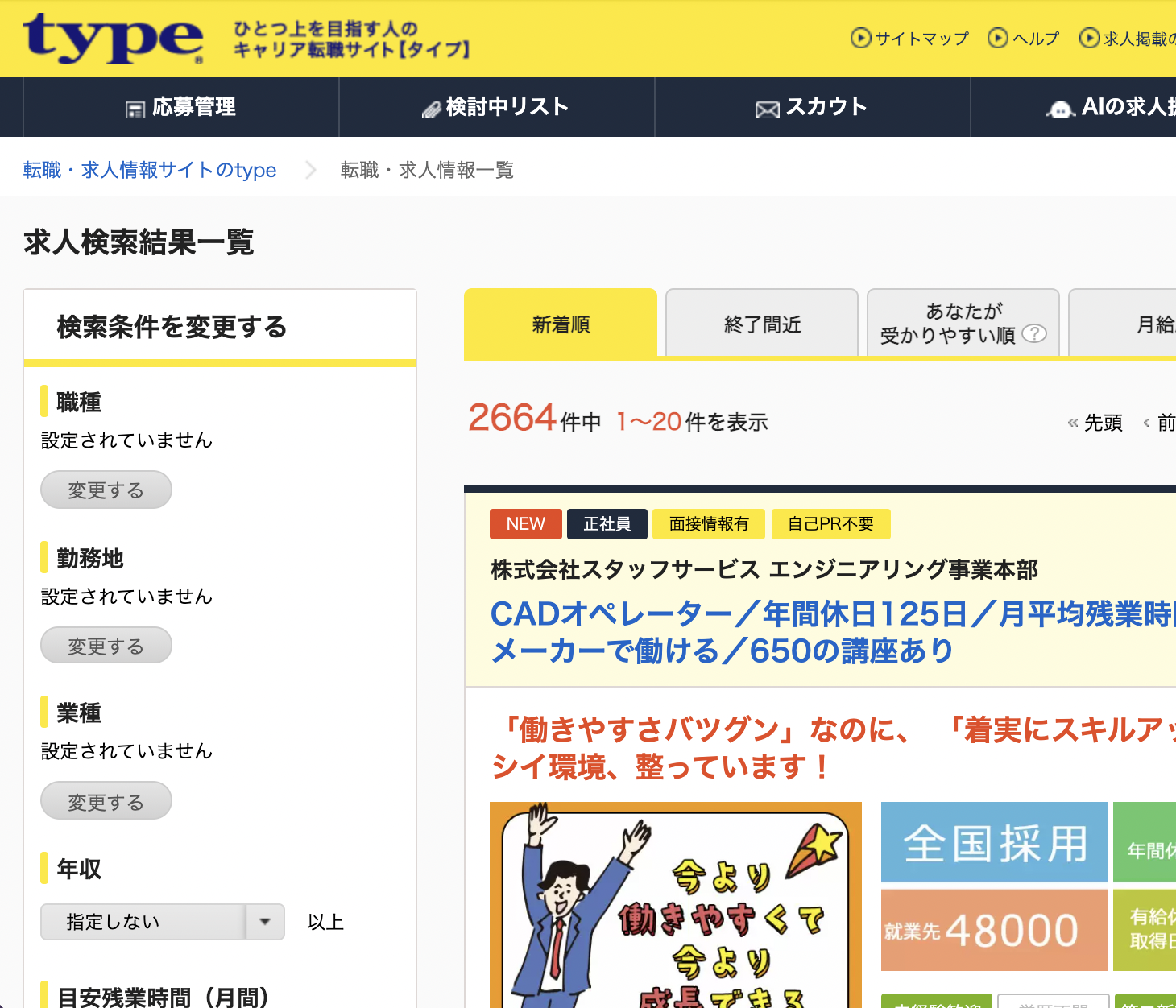Screen dimensions: 1176x1008
Task: Click 変更する under 職種
Action: (106, 490)
